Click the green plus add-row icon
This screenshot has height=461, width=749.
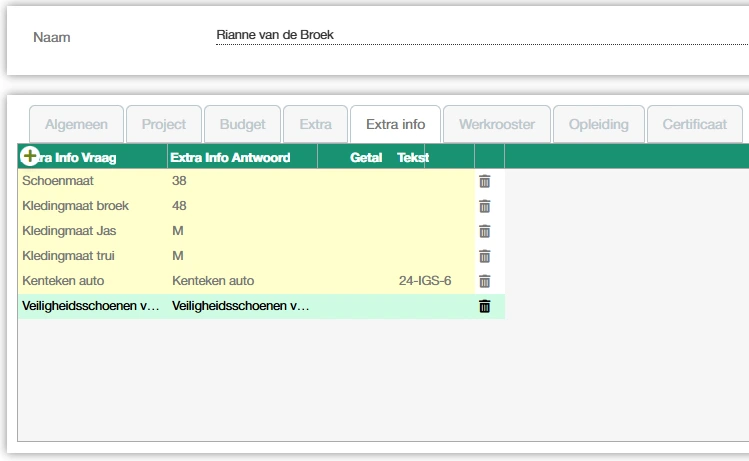(x=29, y=157)
